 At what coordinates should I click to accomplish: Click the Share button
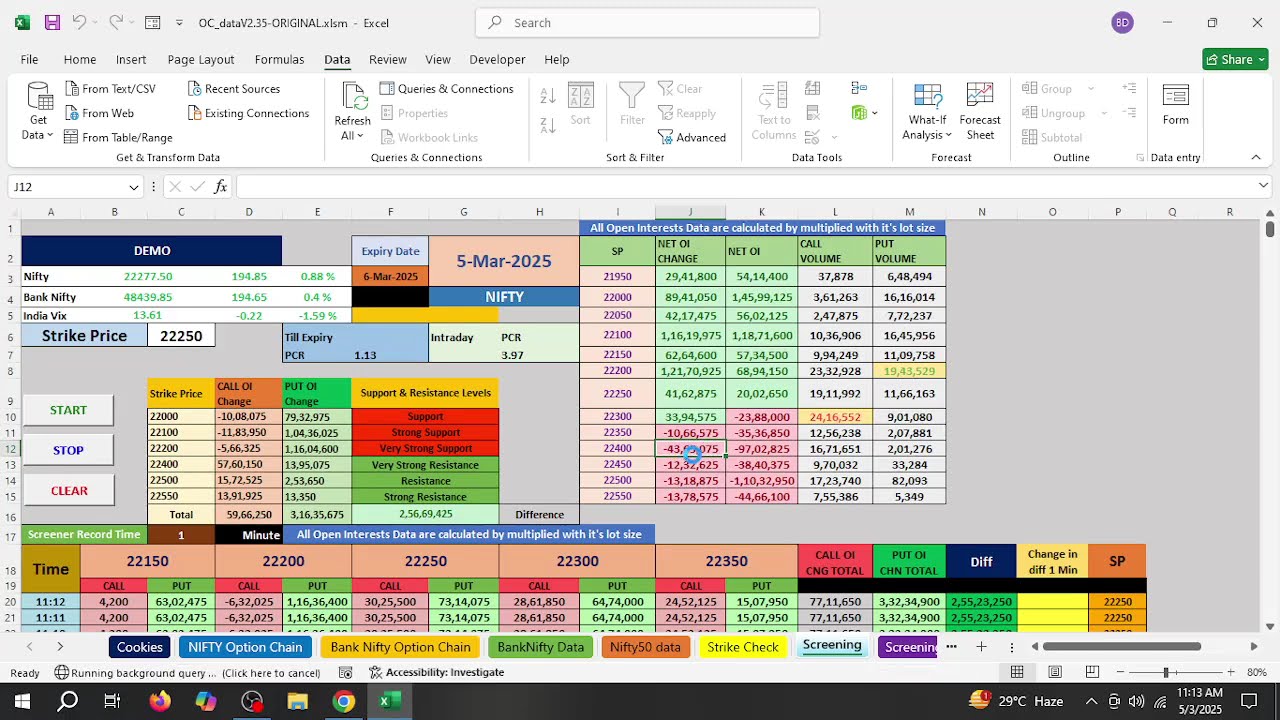[x=1235, y=59]
